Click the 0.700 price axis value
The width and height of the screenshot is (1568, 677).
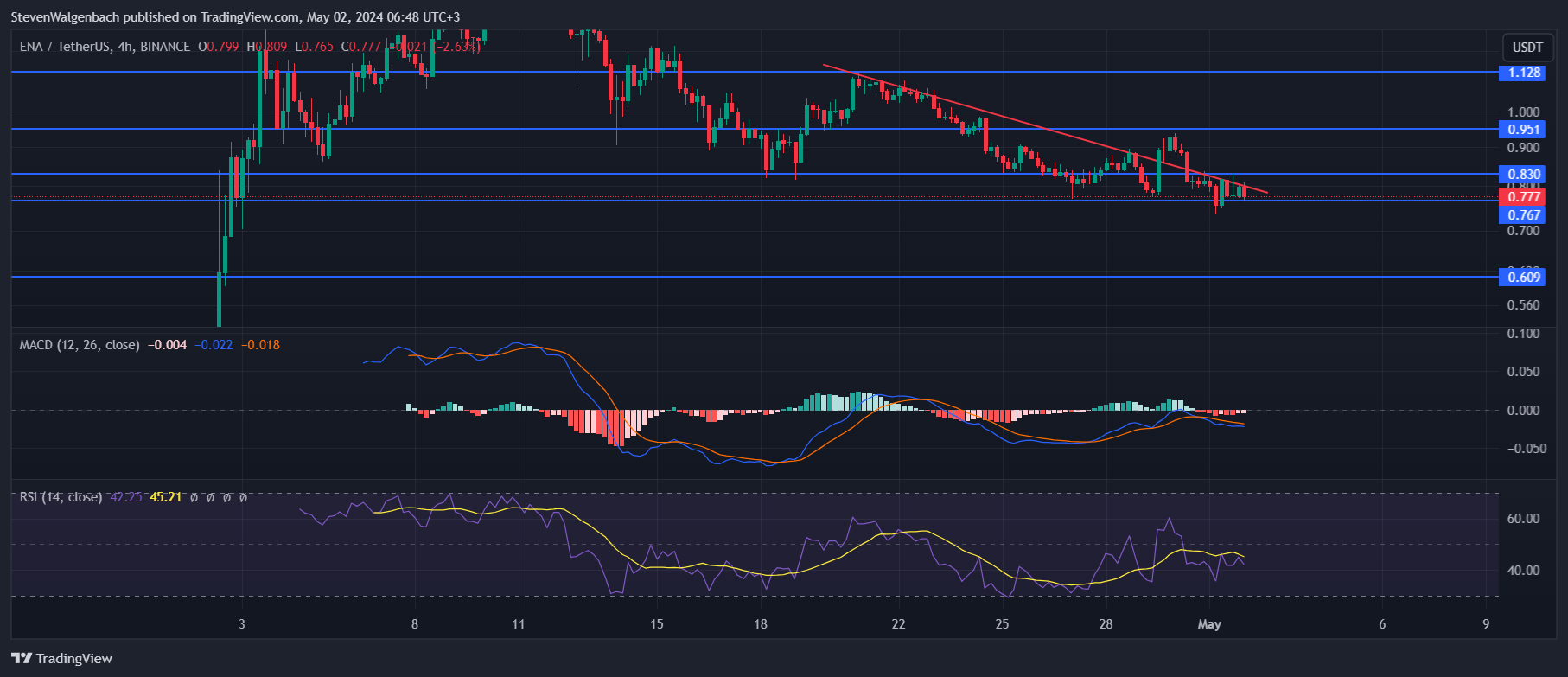click(x=1523, y=231)
